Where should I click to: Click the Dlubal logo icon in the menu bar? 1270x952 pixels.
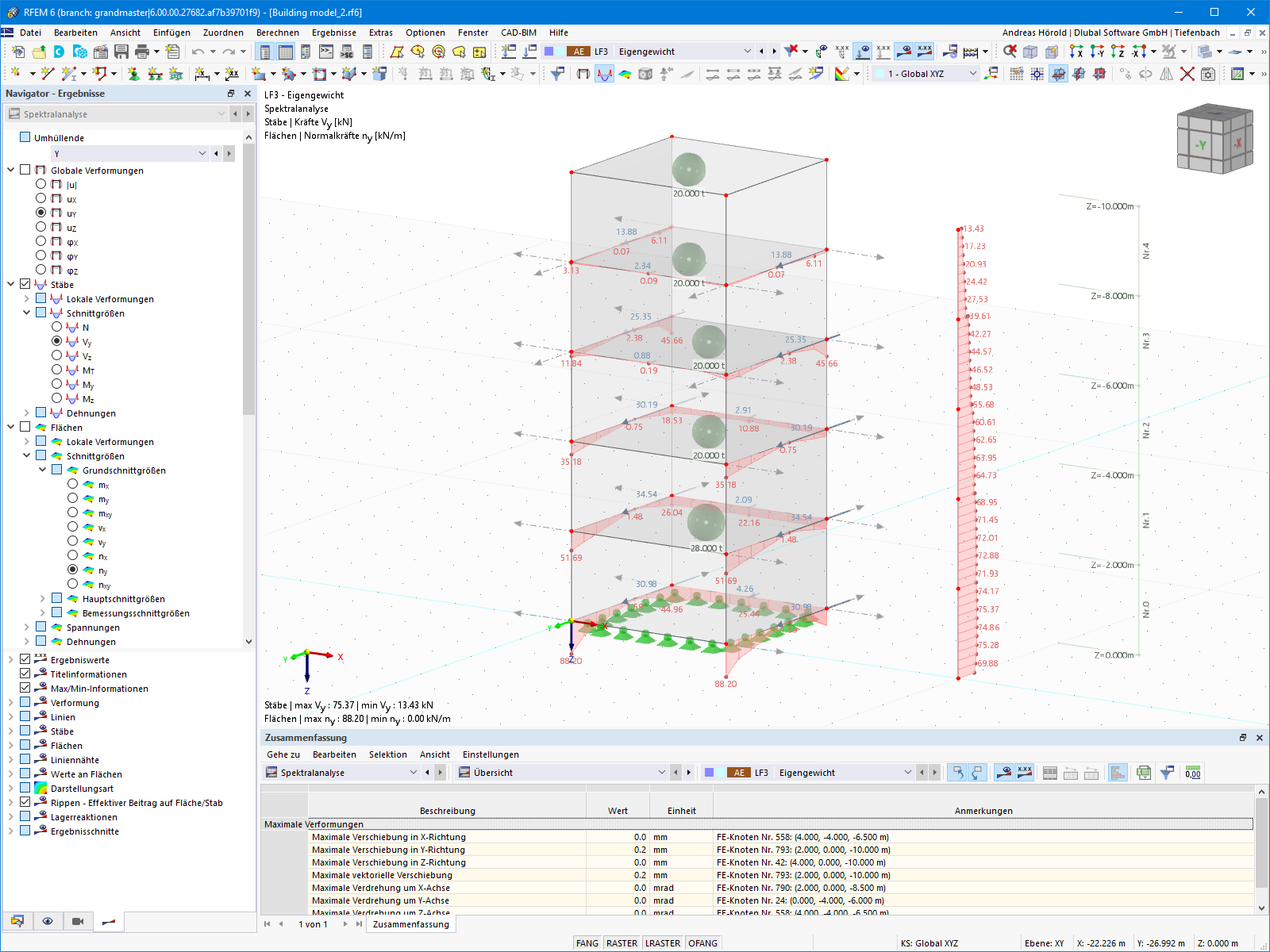click(x=8, y=33)
